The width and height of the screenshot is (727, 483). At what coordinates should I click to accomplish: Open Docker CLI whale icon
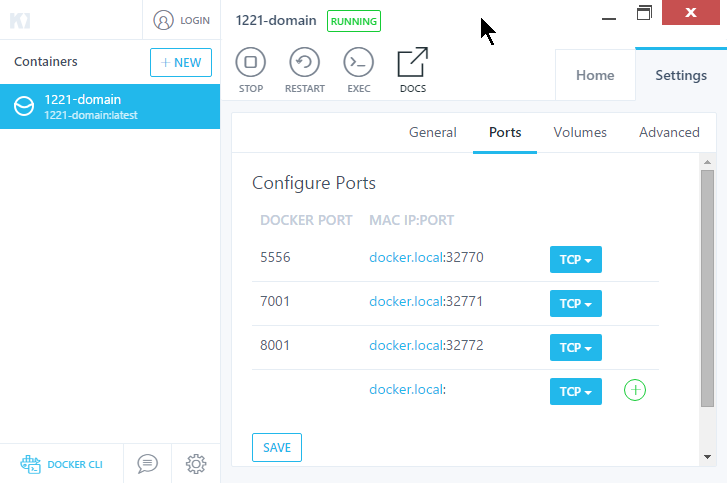point(31,464)
